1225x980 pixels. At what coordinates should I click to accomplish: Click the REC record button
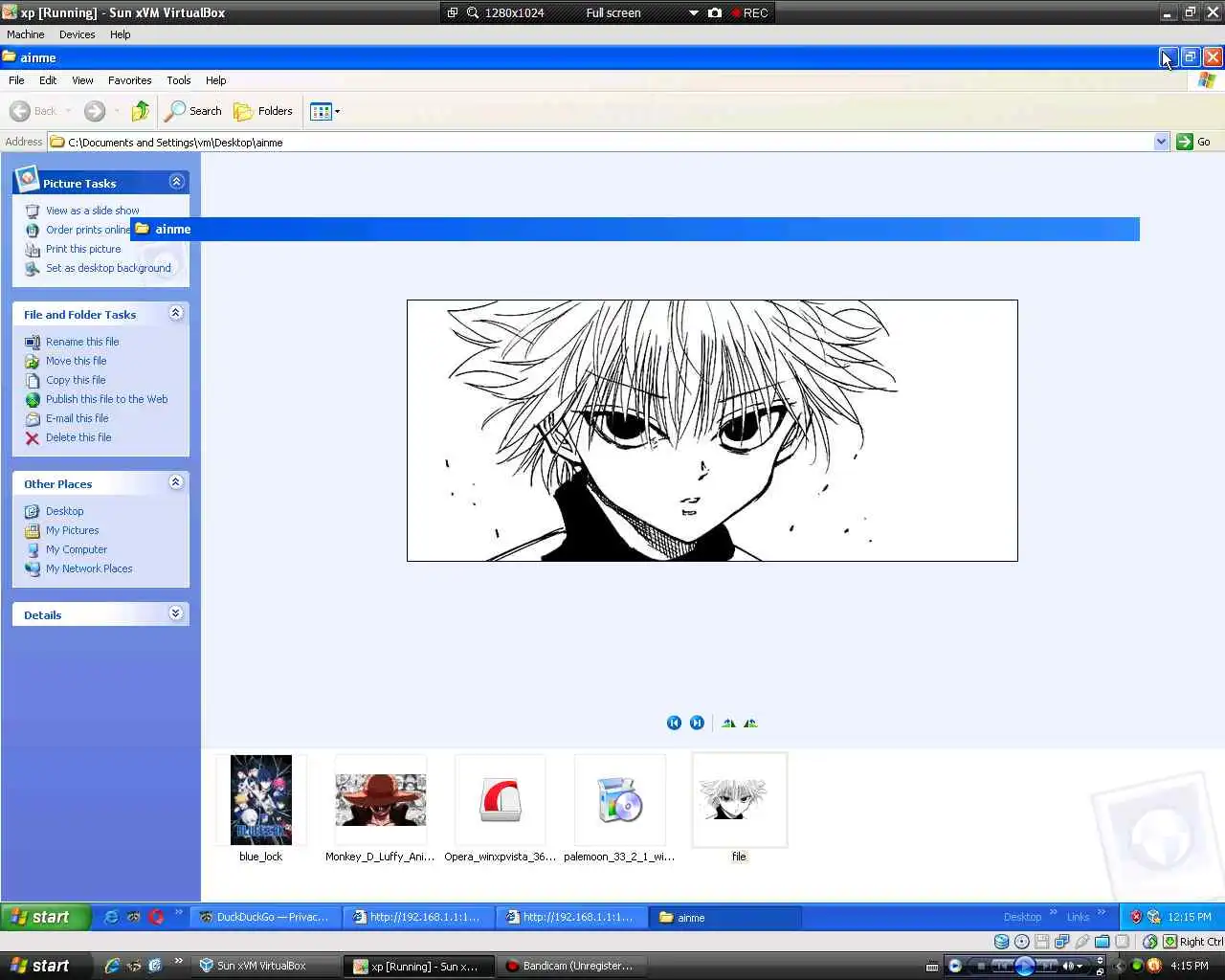click(x=749, y=12)
